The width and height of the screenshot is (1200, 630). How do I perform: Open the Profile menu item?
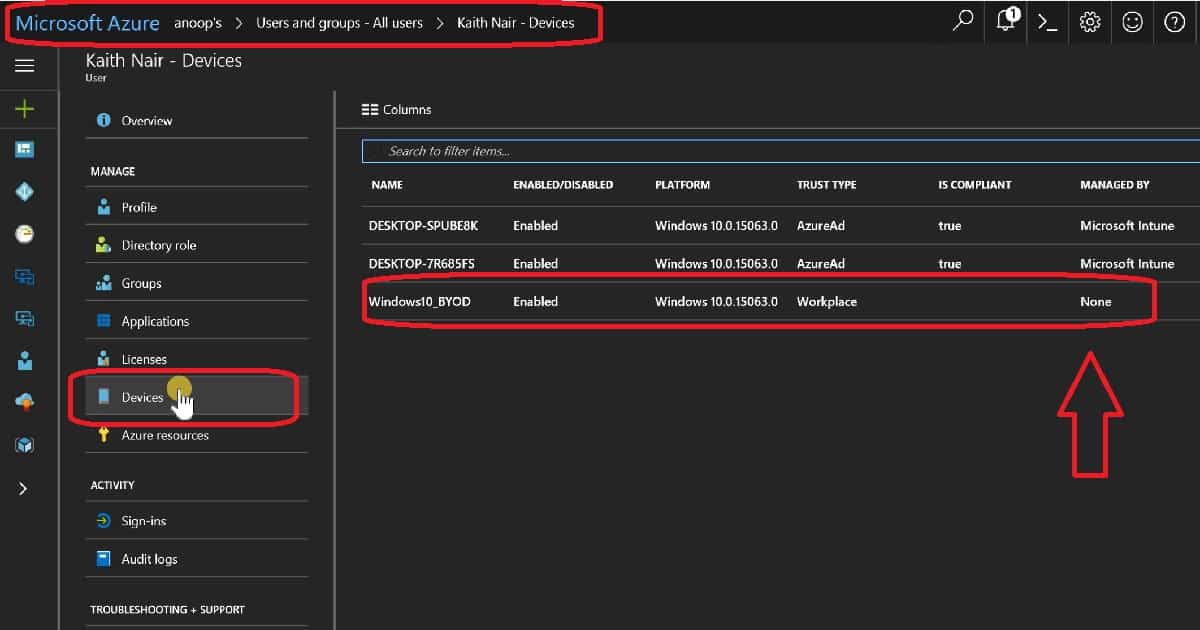click(x=139, y=207)
